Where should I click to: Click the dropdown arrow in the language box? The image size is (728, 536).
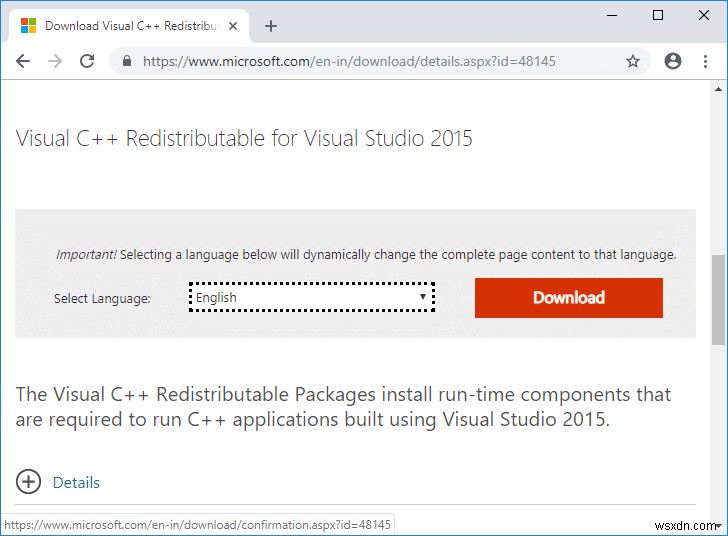(422, 297)
